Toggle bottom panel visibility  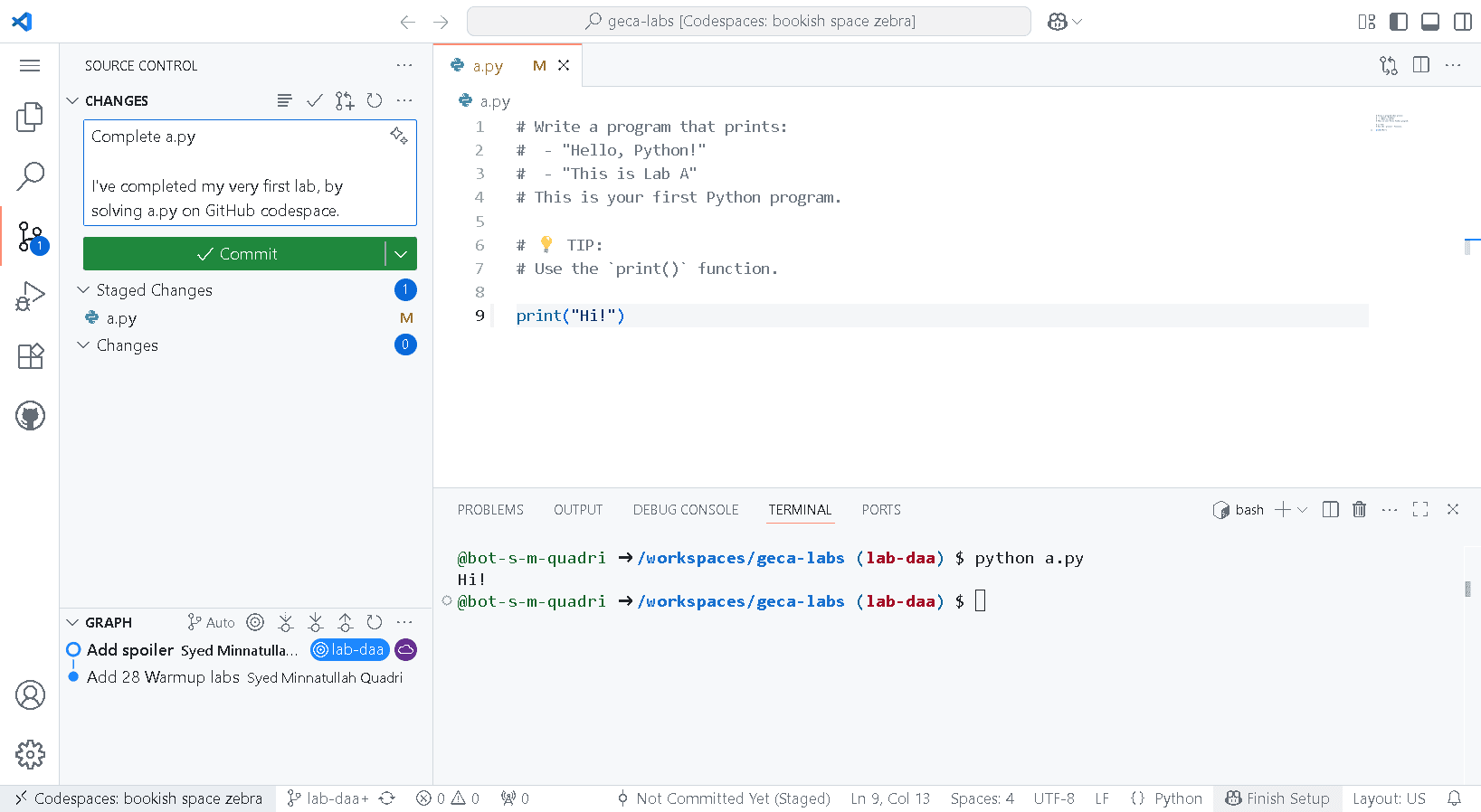point(1430,22)
